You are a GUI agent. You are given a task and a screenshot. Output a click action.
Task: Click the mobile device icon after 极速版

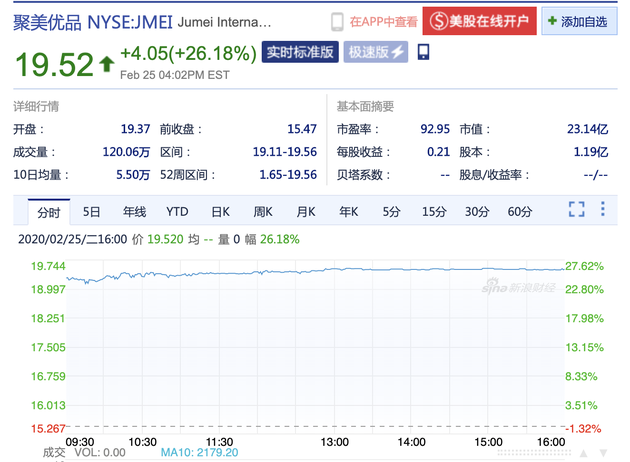[x=423, y=52]
